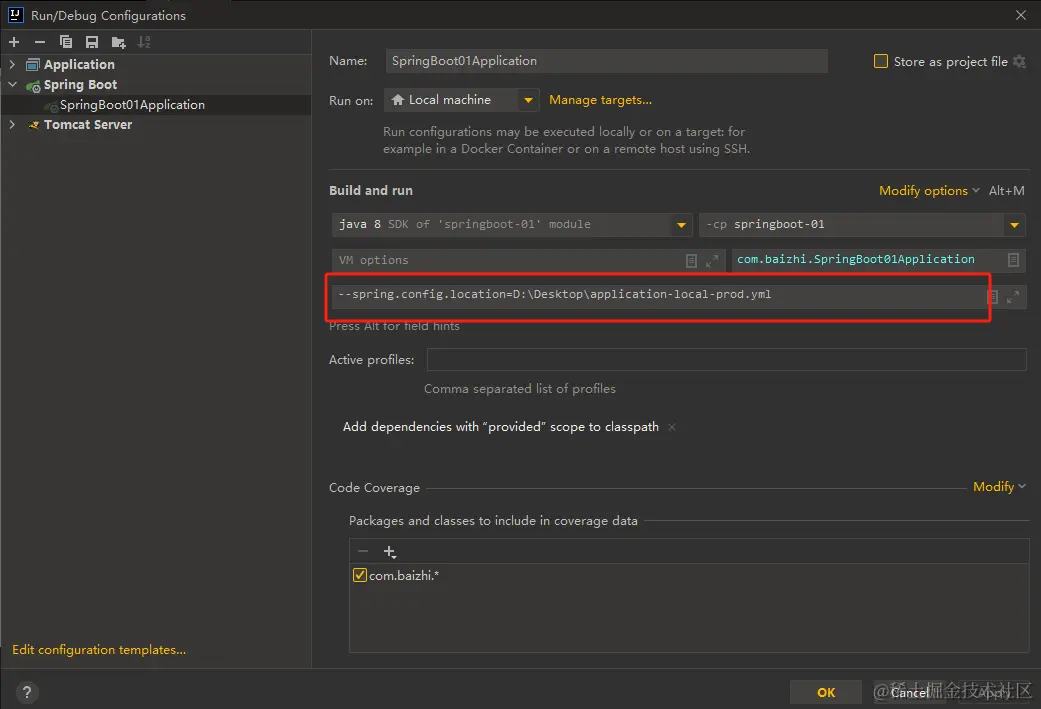1041x709 pixels.
Task: Click the Edit configuration templates link
Action: (x=99, y=649)
